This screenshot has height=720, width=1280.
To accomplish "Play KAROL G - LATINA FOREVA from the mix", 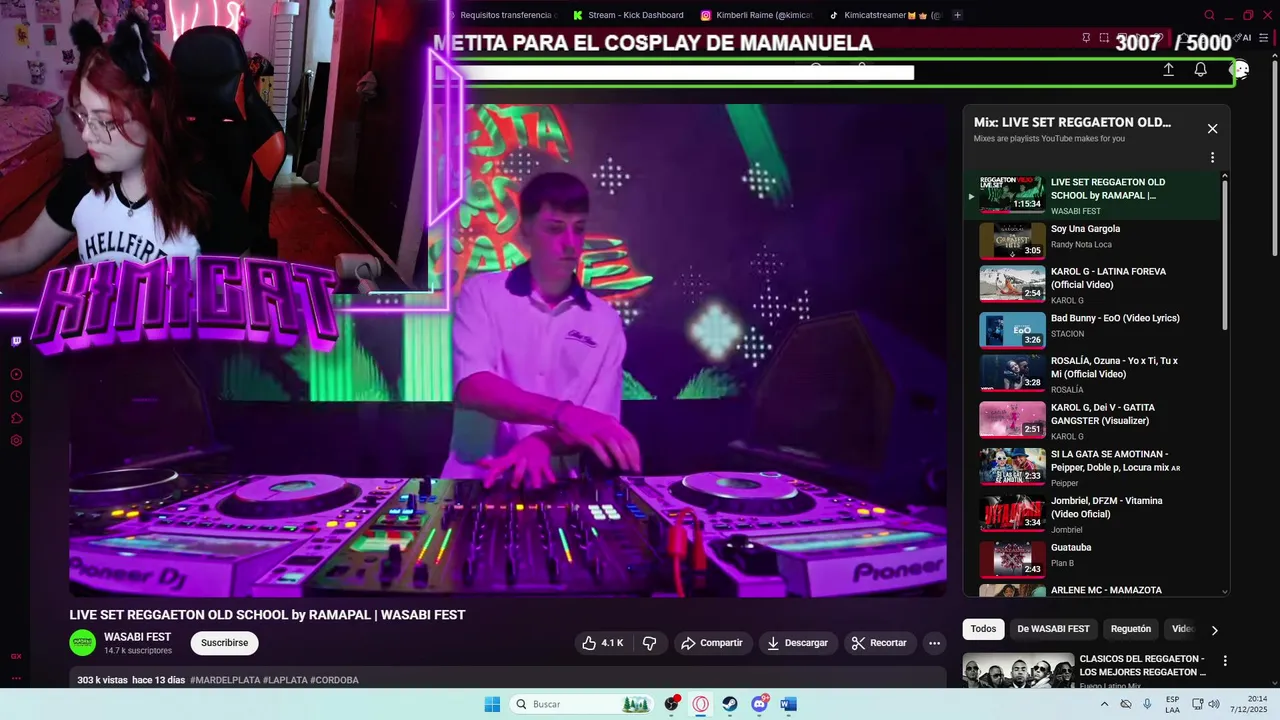I will click(x=1092, y=285).
